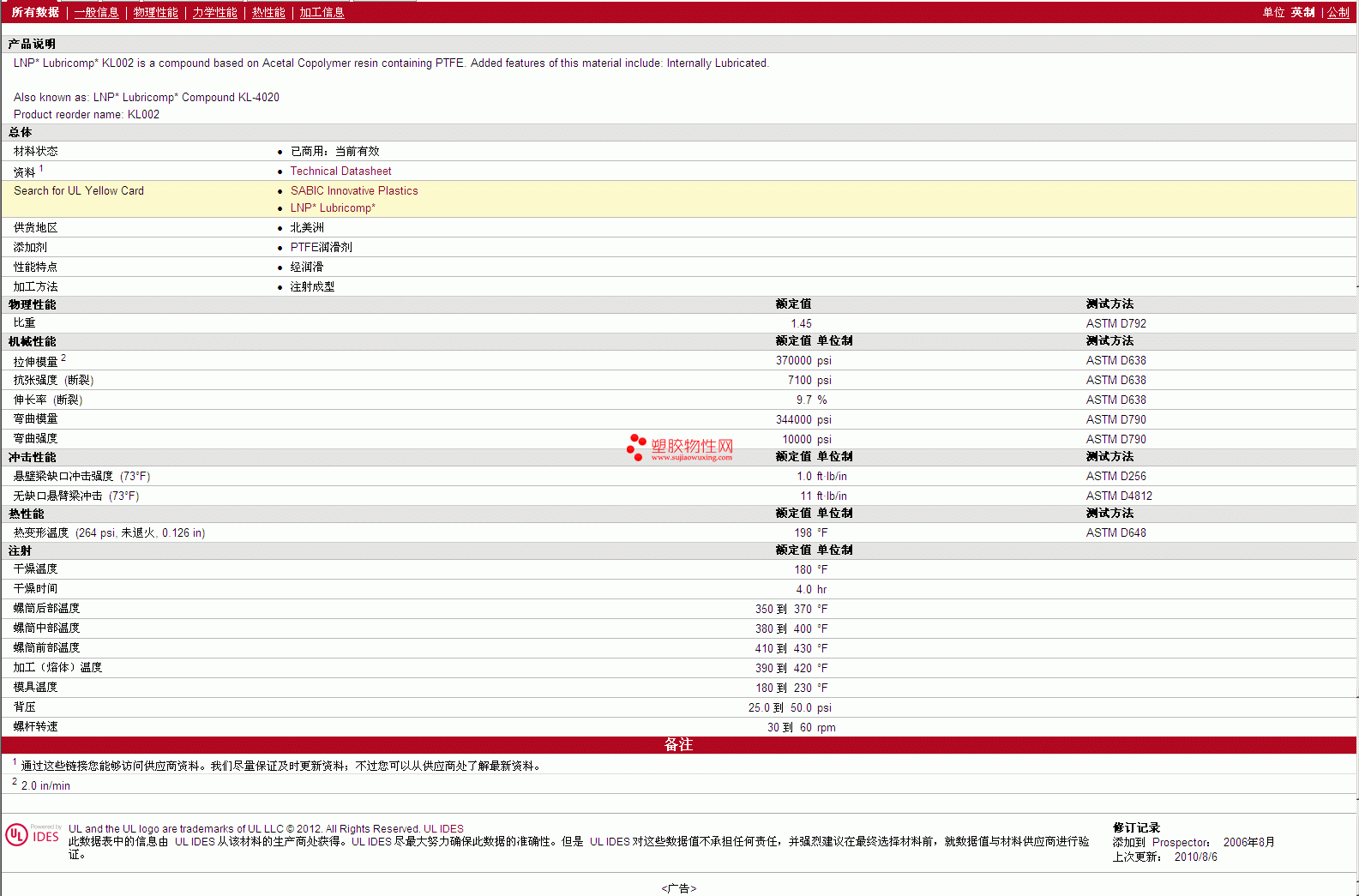The height and width of the screenshot is (896, 1359).
Task: Open SABIC Innovative Plastics link
Action: coord(354,190)
